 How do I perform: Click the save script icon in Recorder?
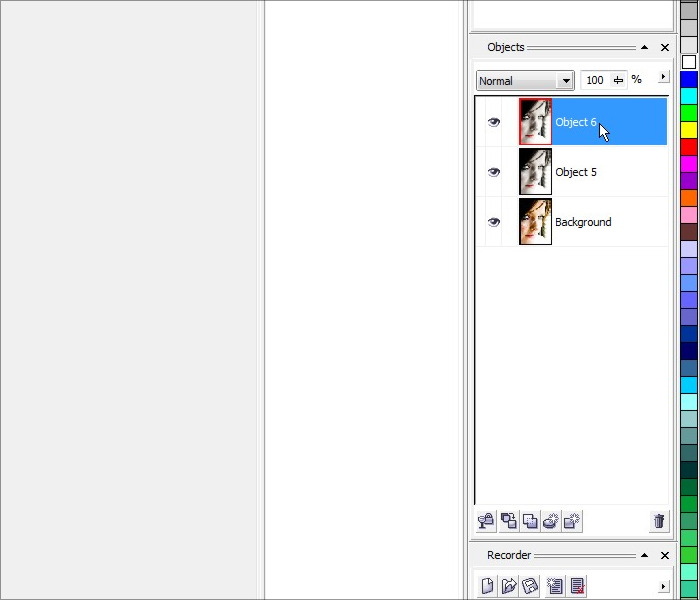[530, 586]
